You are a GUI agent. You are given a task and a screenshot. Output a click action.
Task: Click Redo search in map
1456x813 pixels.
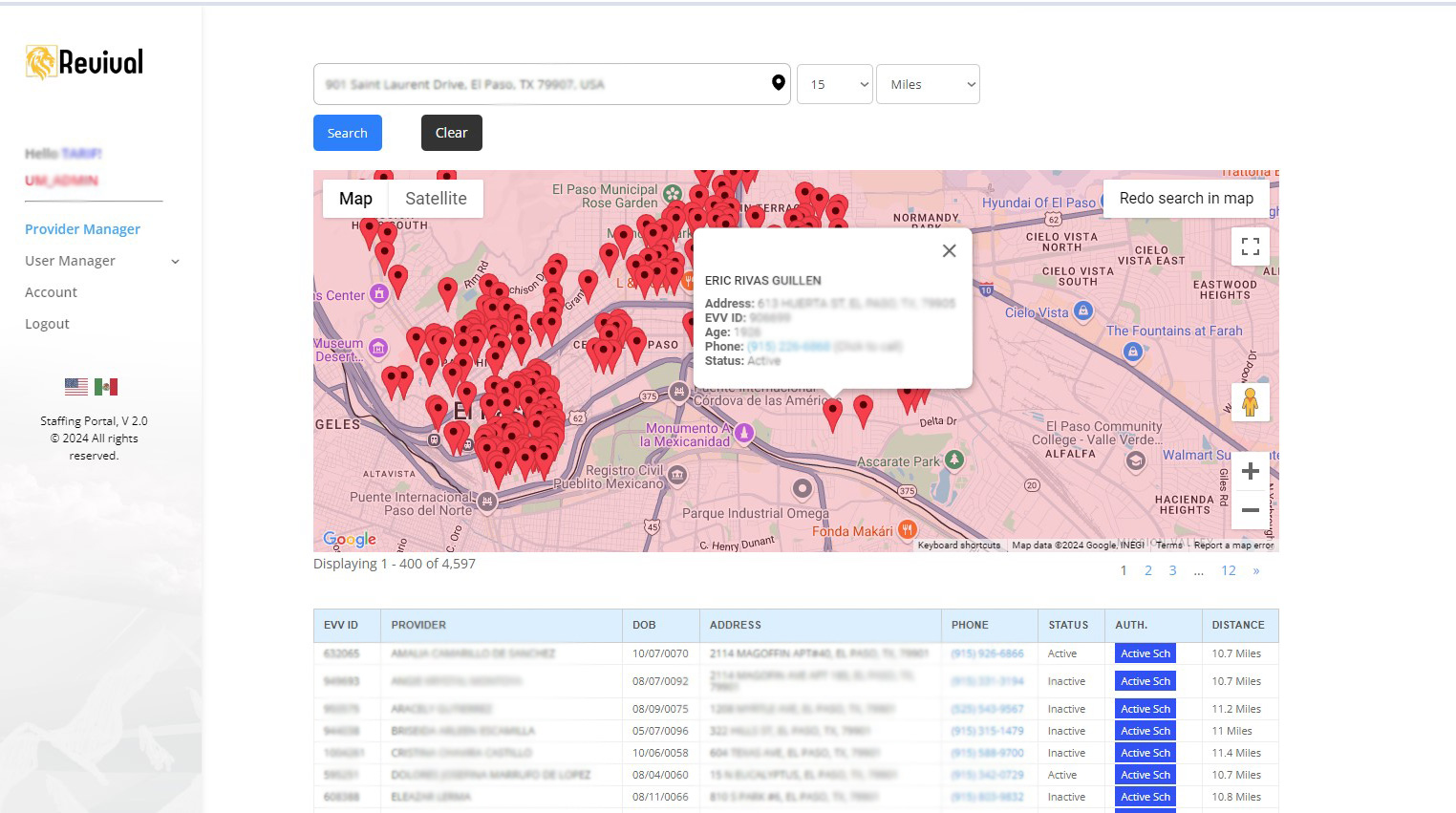(x=1186, y=198)
